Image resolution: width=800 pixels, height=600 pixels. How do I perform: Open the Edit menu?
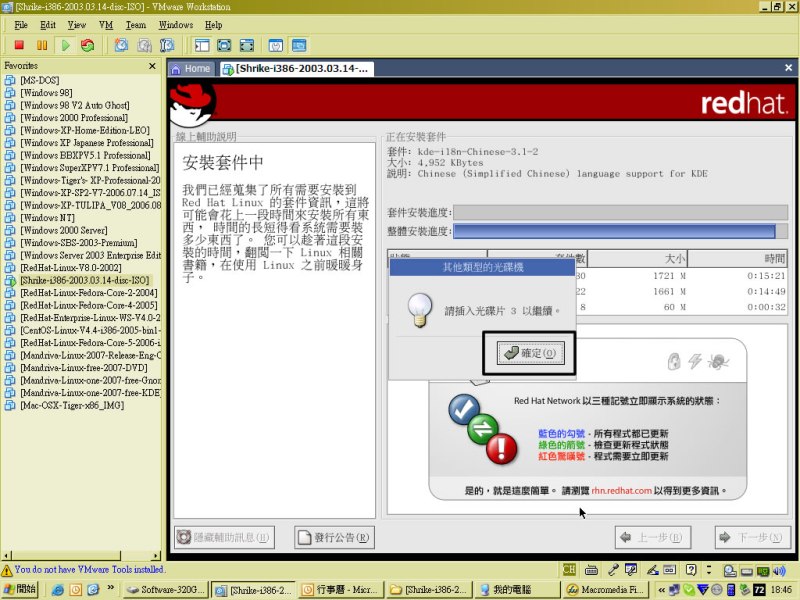coord(48,25)
